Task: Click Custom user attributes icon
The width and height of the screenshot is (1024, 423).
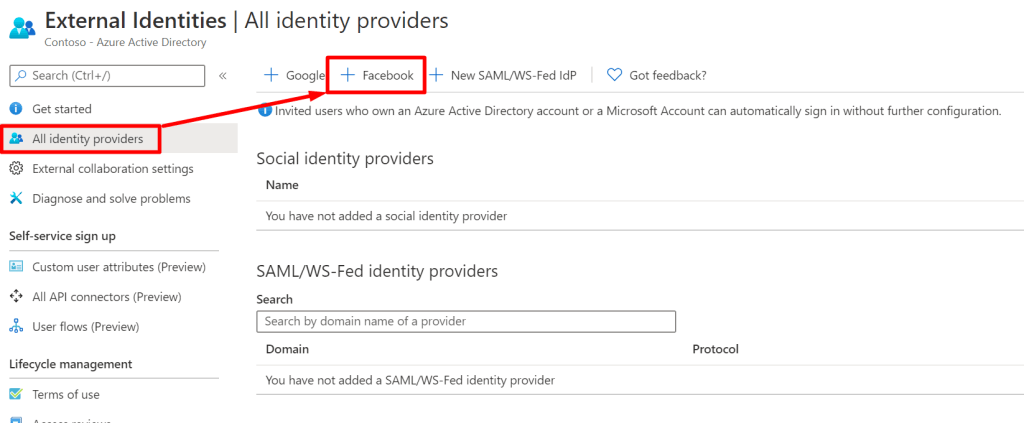Action: pyautogui.click(x=16, y=267)
